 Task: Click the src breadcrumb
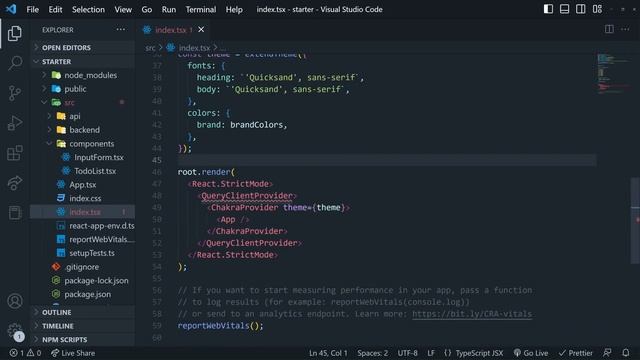(150, 48)
